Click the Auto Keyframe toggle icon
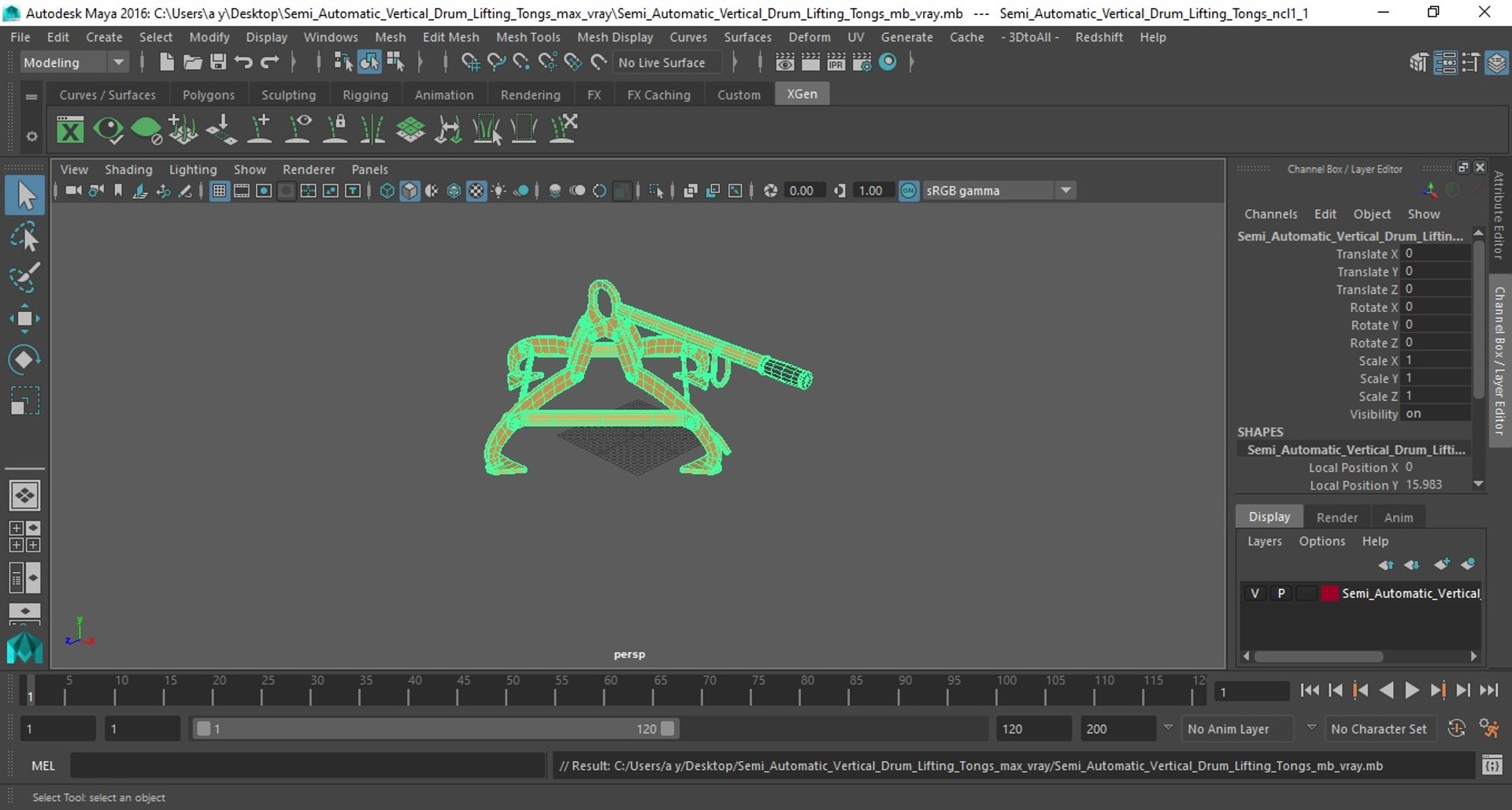Viewport: 1512px width, 810px height. pos(1457,729)
